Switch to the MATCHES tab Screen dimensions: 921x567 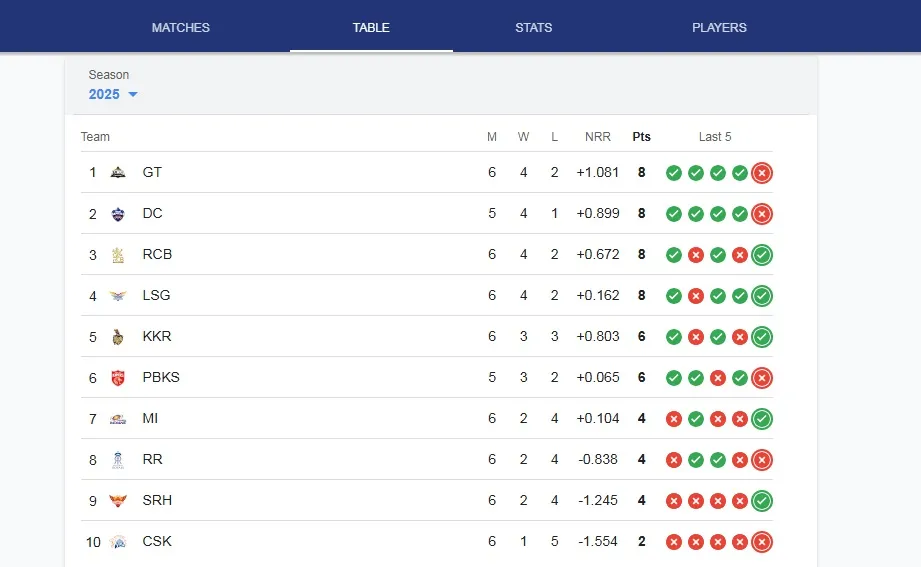coord(181,27)
